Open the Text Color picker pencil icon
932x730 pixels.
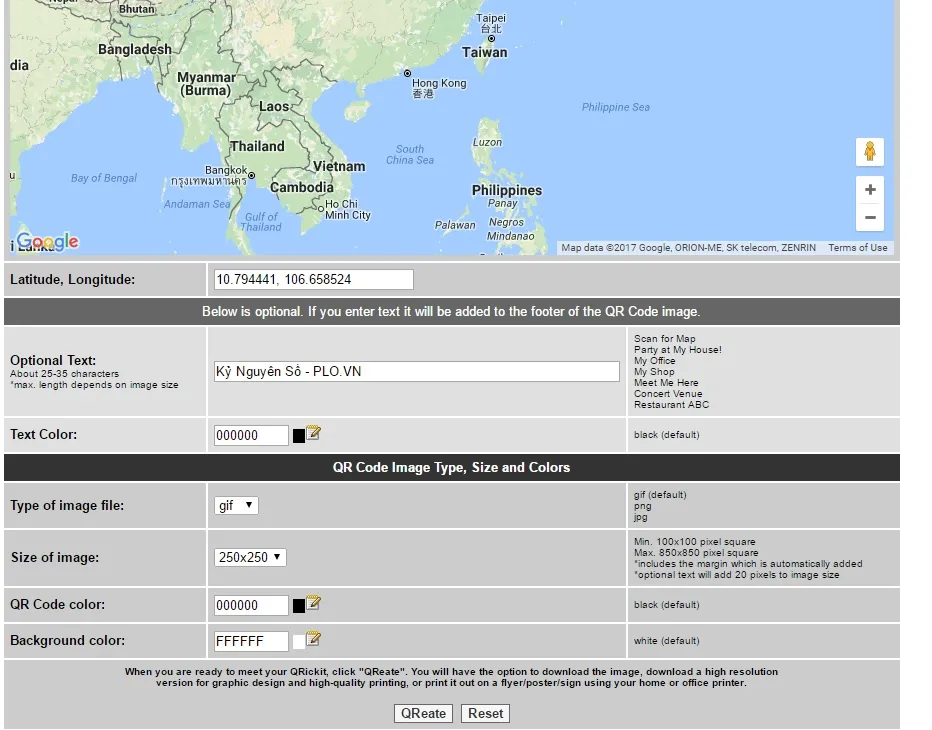pyautogui.click(x=314, y=434)
